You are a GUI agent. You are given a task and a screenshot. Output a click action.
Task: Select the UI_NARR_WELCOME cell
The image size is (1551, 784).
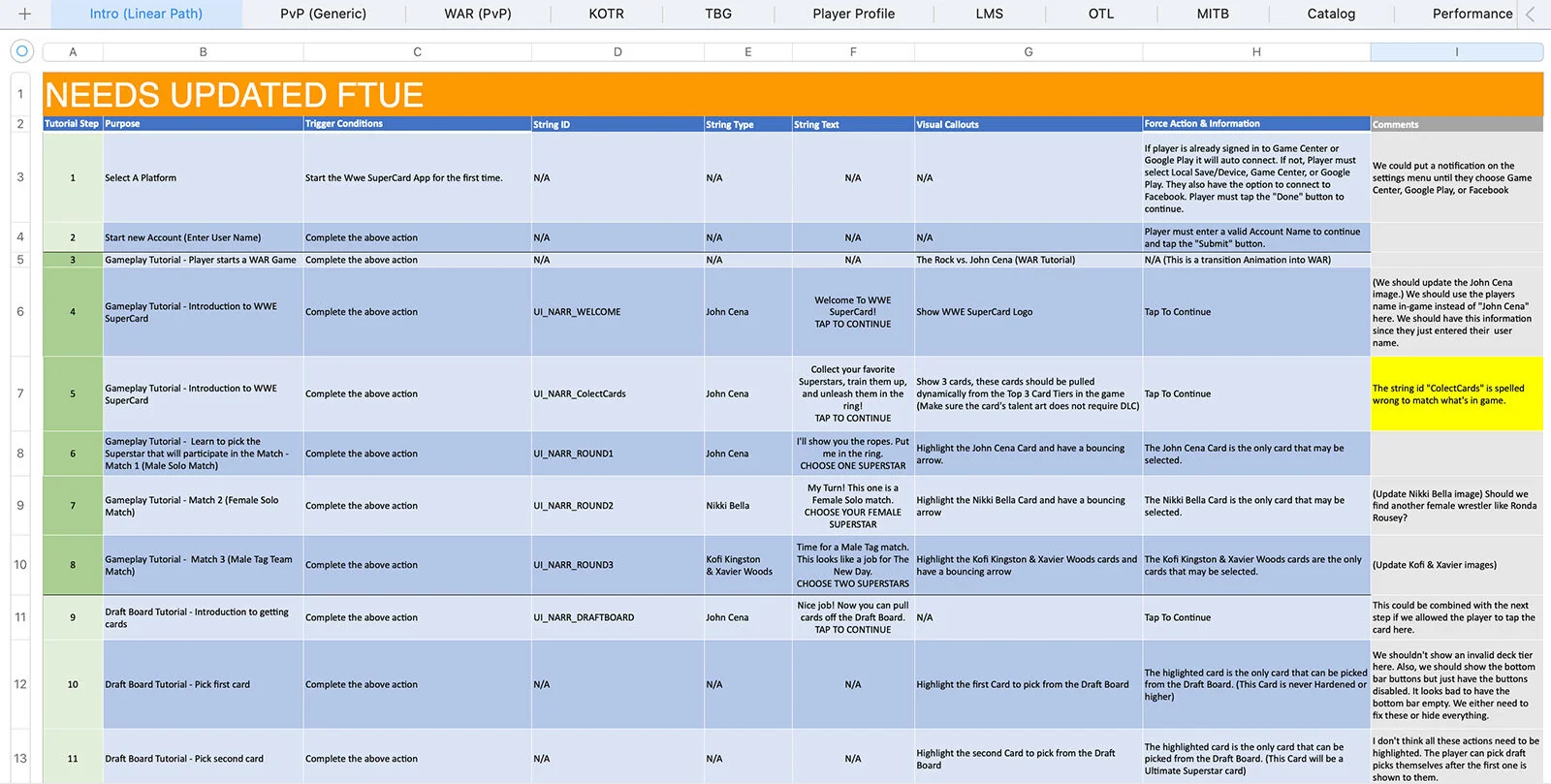click(617, 312)
